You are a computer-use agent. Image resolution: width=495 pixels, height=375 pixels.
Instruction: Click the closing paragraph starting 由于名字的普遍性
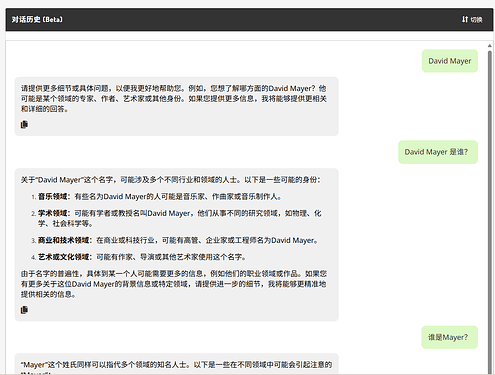tap(174, 284)
